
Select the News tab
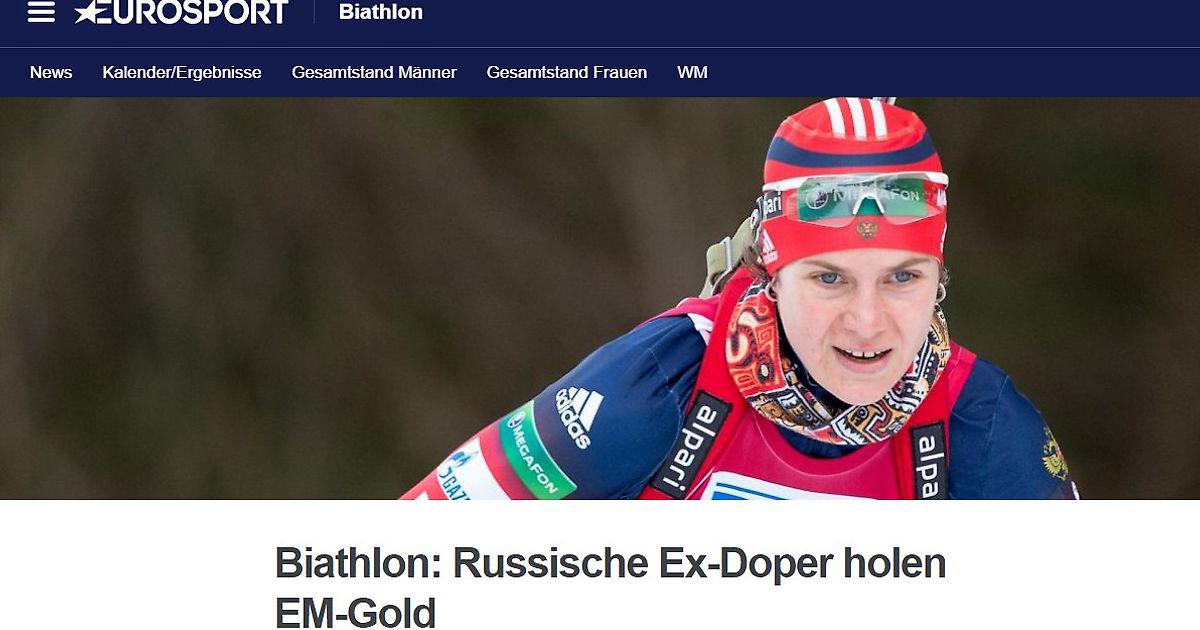(x=51, y=72)
